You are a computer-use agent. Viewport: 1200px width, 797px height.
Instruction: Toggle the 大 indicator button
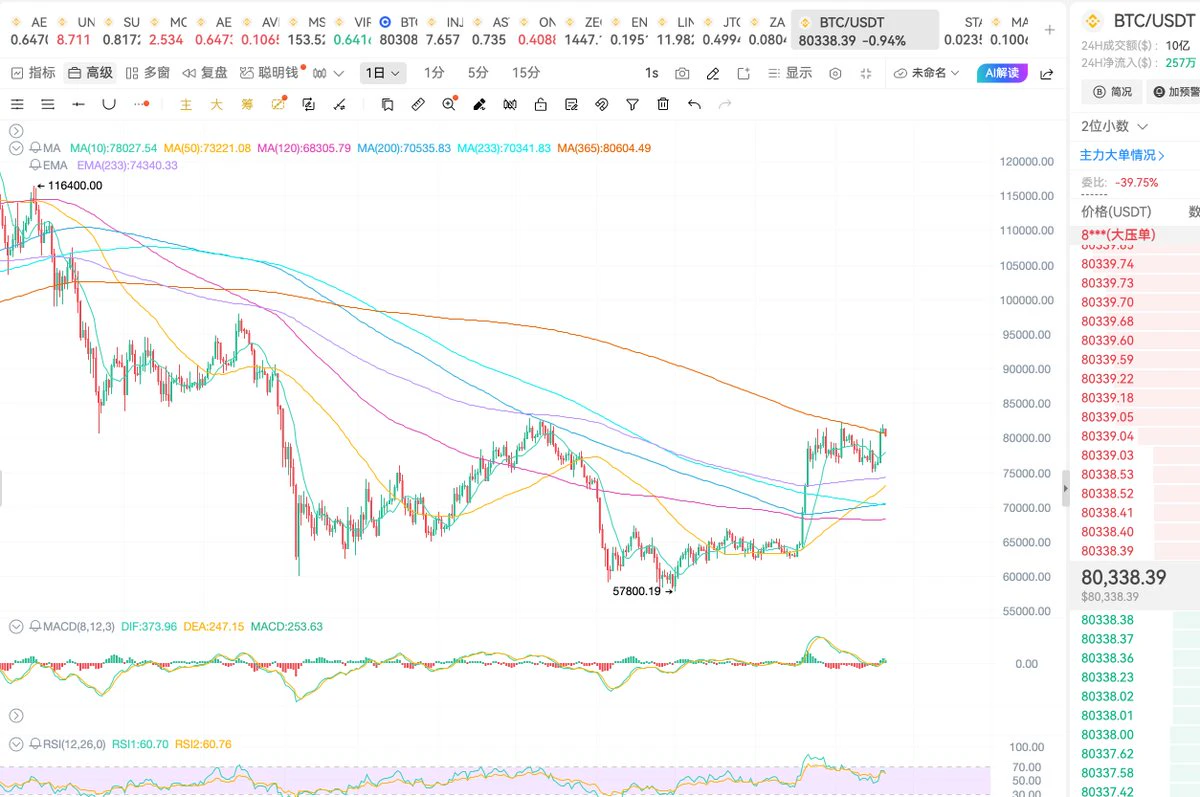216,104
